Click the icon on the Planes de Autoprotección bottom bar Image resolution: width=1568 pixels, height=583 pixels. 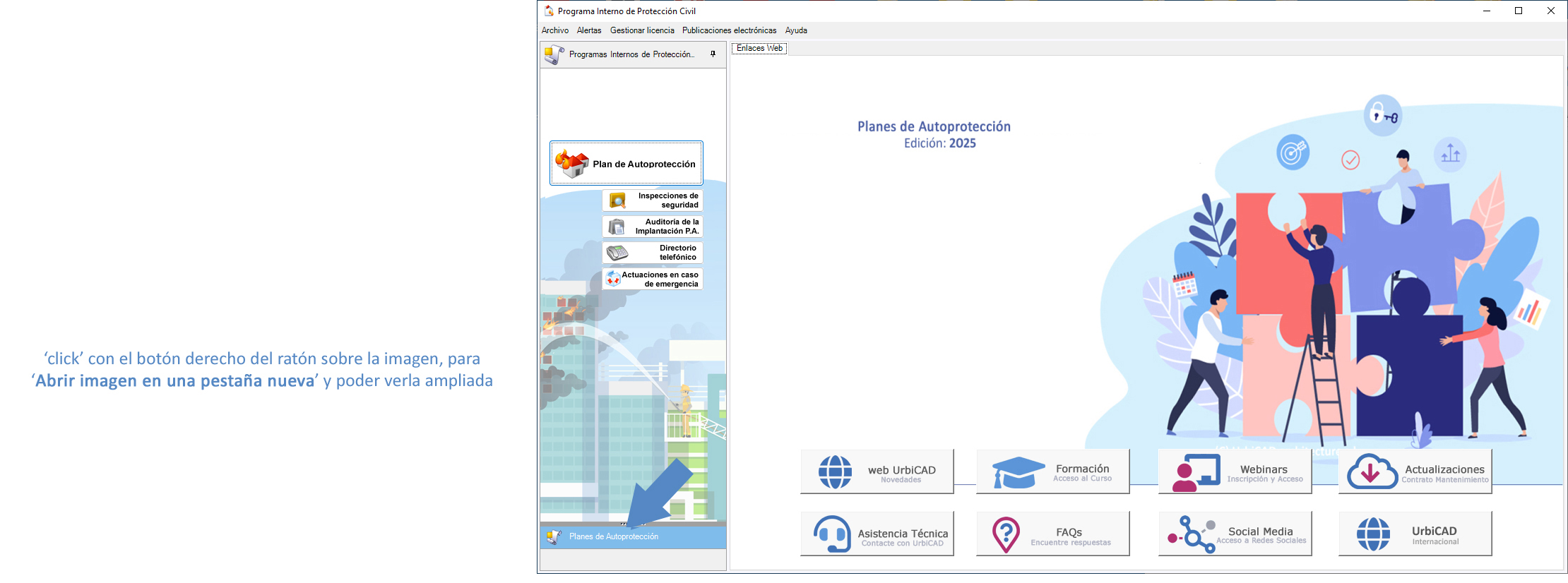click(554, 537)
